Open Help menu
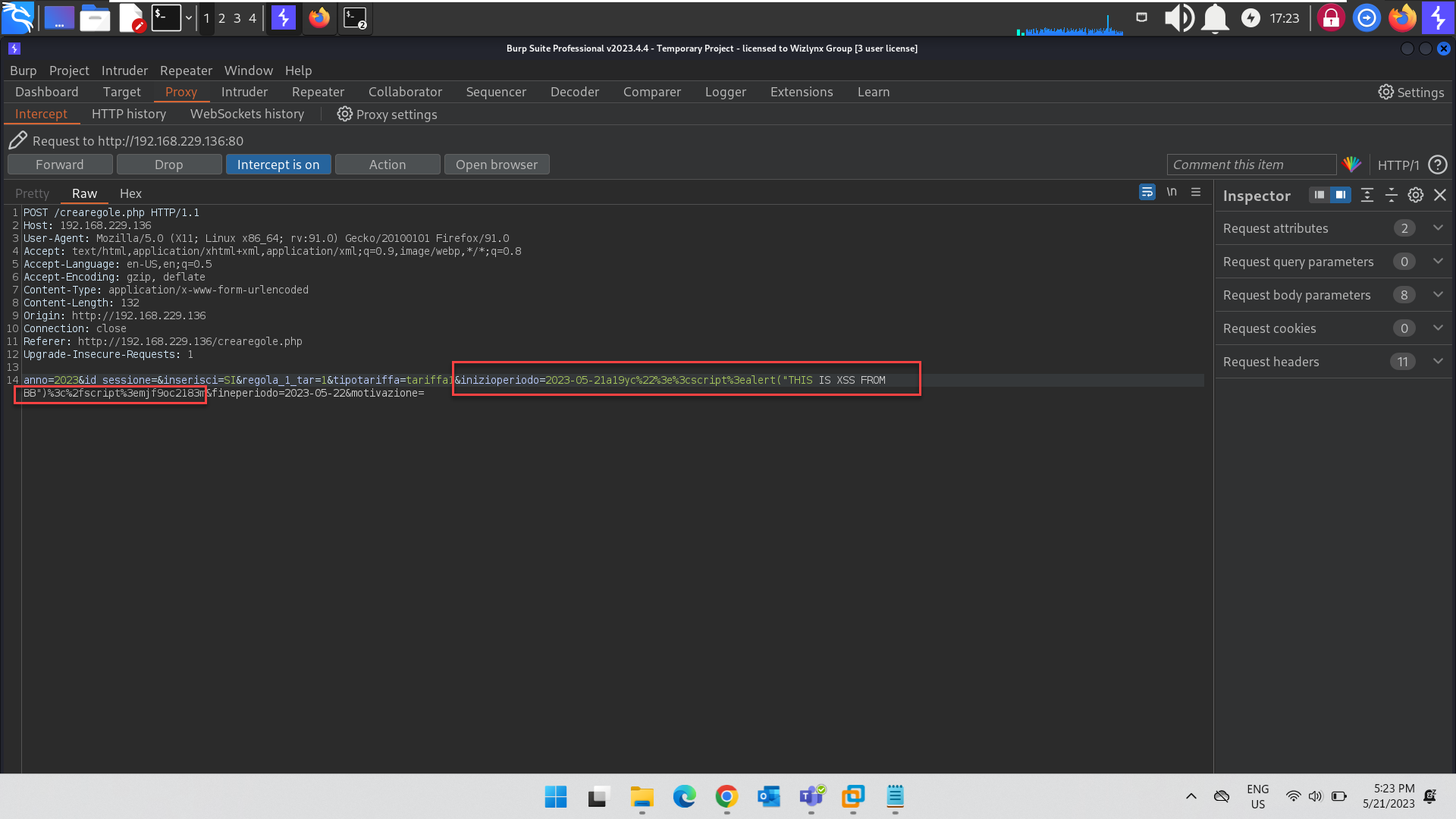 [298, 70]
